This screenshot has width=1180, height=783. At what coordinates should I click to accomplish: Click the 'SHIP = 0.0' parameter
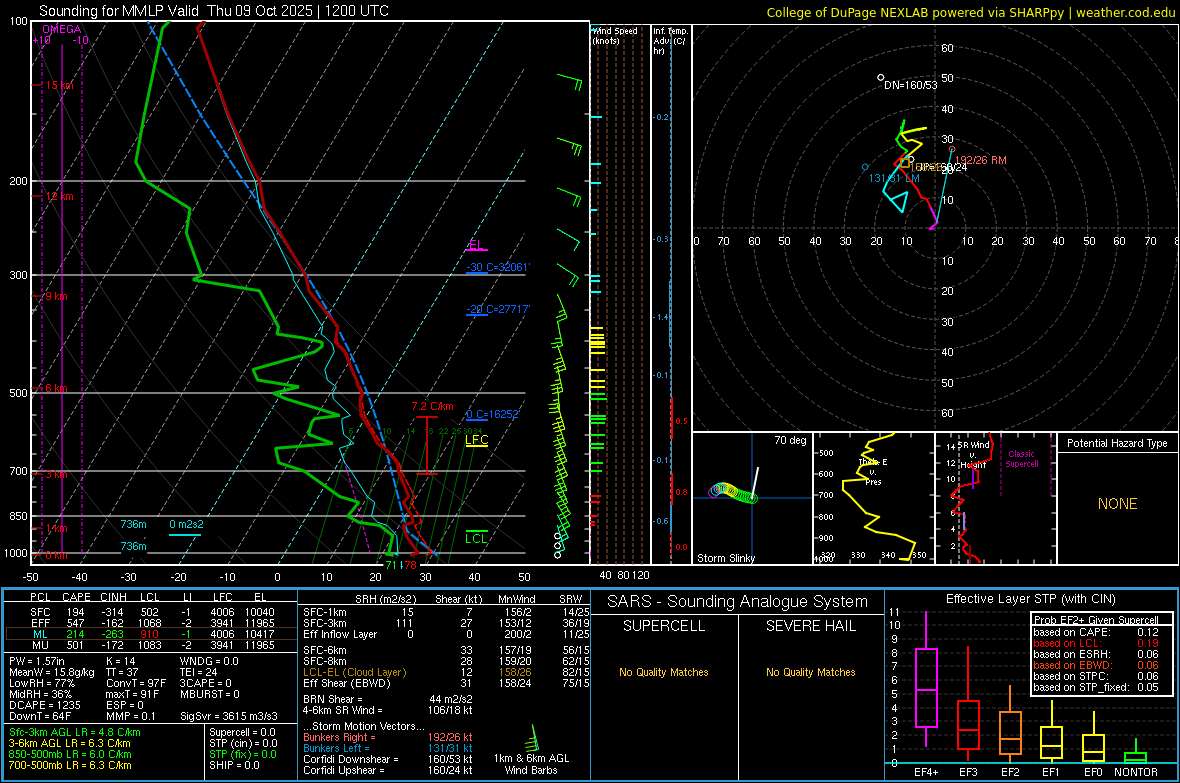click(234, 765)
